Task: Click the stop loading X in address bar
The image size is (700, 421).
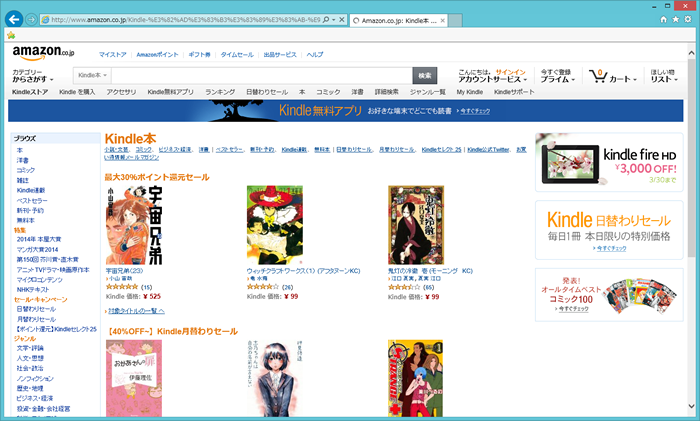Action: click(342, 20)
